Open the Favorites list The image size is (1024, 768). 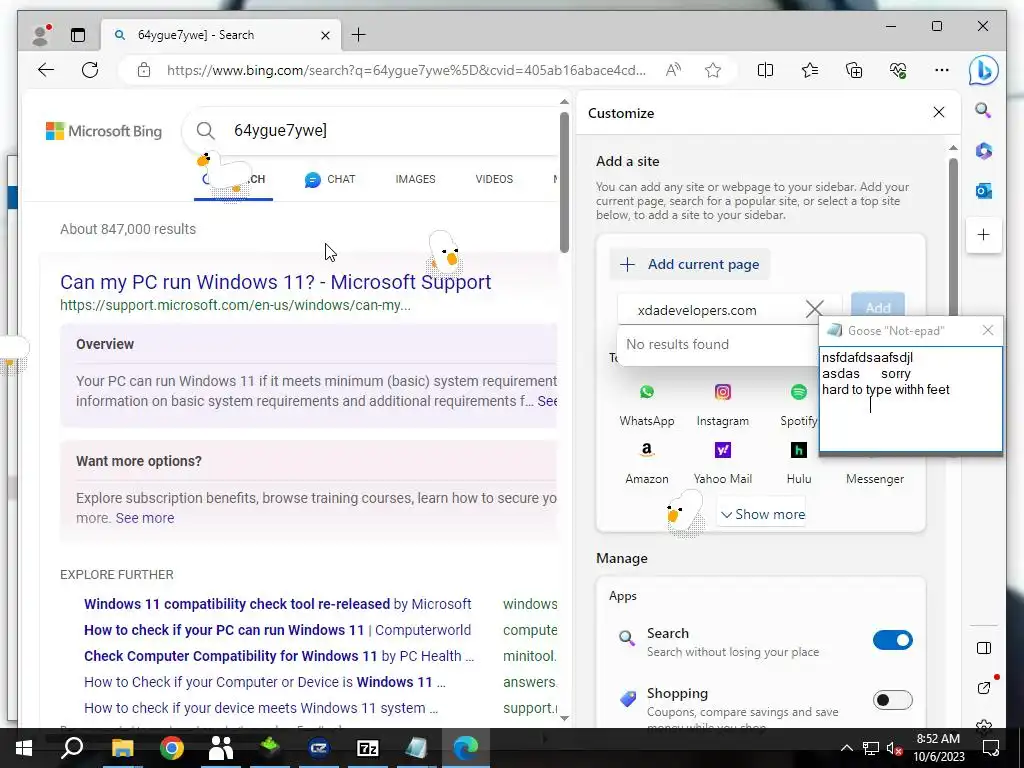pos(810,70)
